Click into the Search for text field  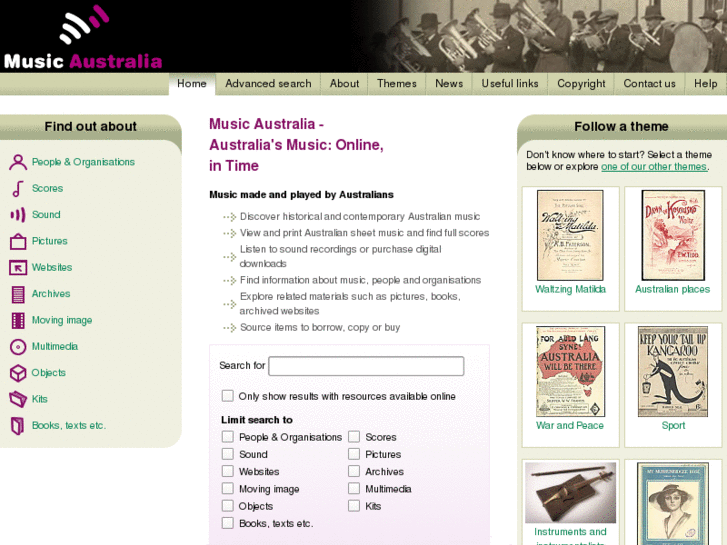[366, 366]
